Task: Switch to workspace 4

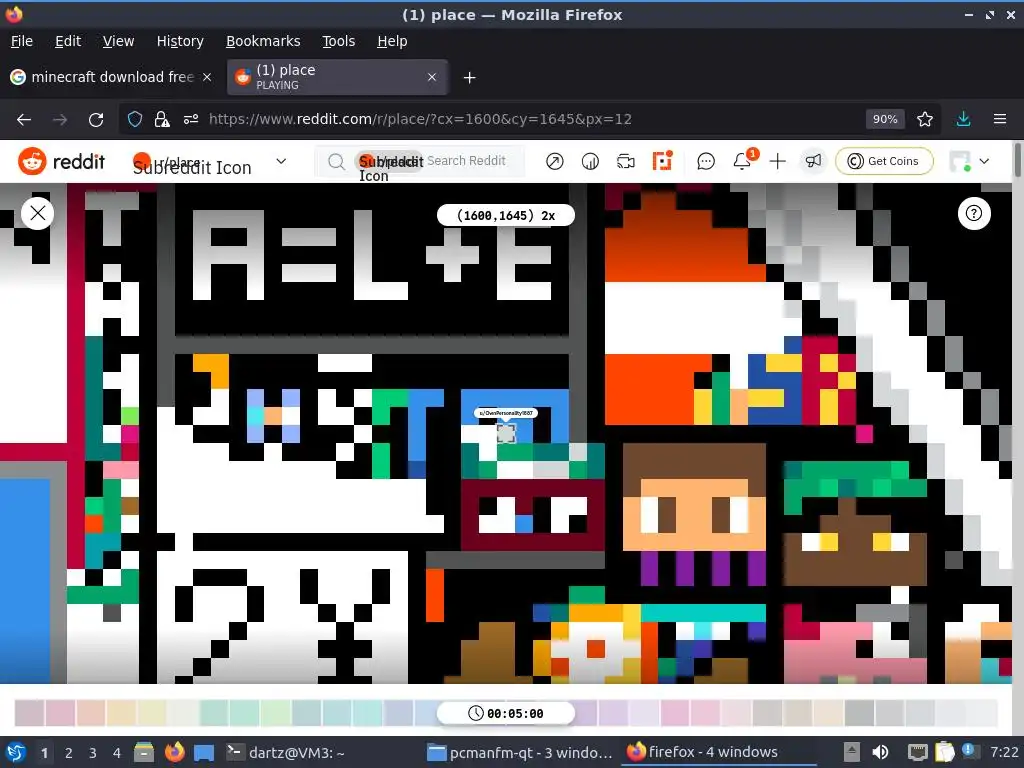Action: 117,753
